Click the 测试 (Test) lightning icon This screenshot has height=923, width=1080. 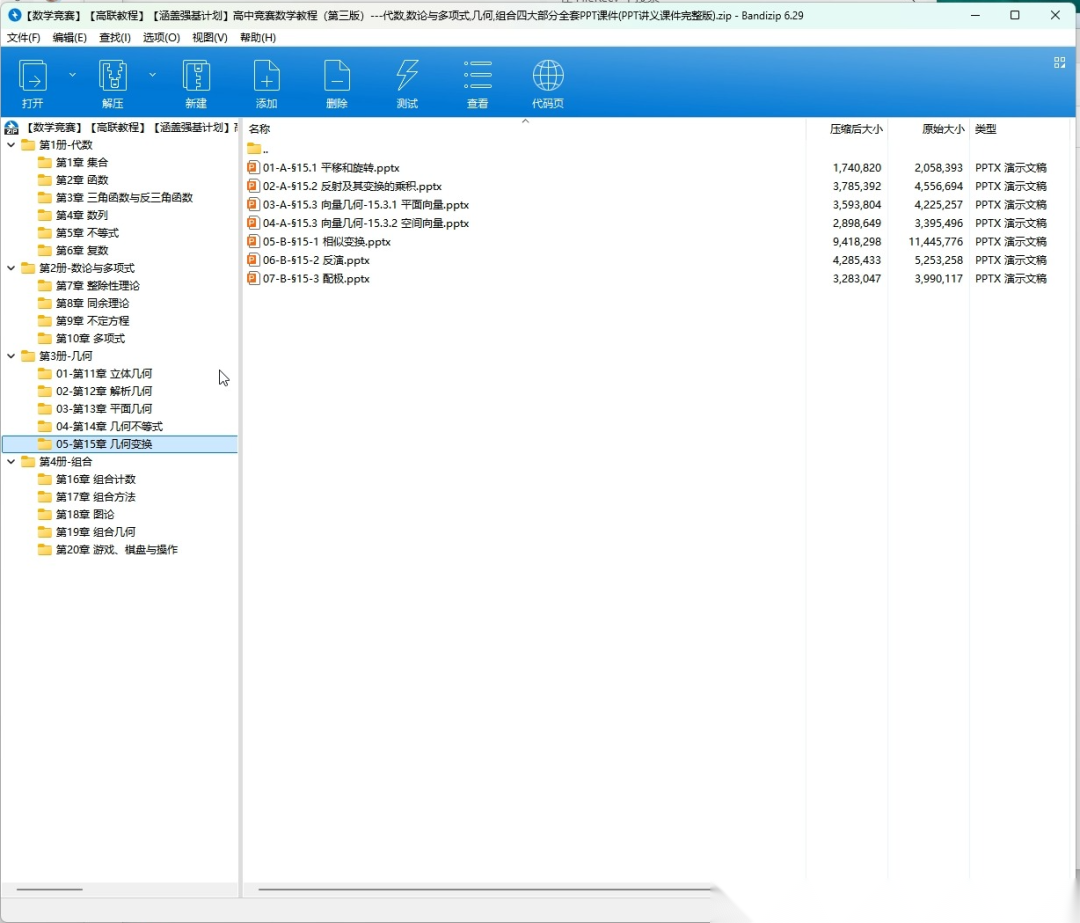pos(407,77)
